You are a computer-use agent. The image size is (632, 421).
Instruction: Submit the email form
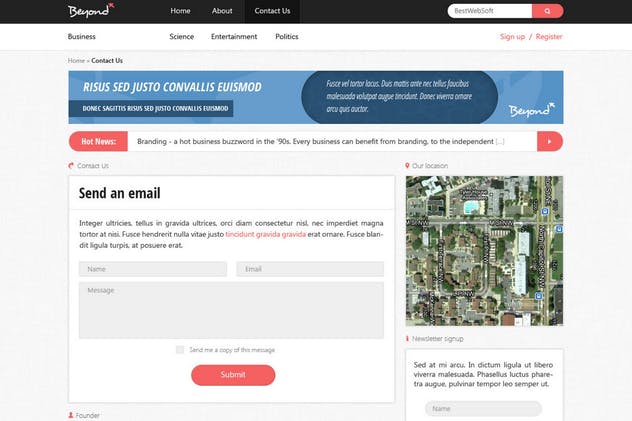pyautogui.click(x=233, y=375)
